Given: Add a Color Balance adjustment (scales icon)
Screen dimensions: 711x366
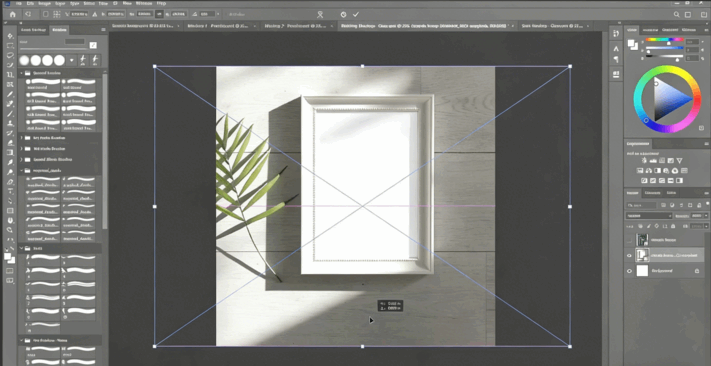Looking at the screenshot, I should click(x=649, y=171).
